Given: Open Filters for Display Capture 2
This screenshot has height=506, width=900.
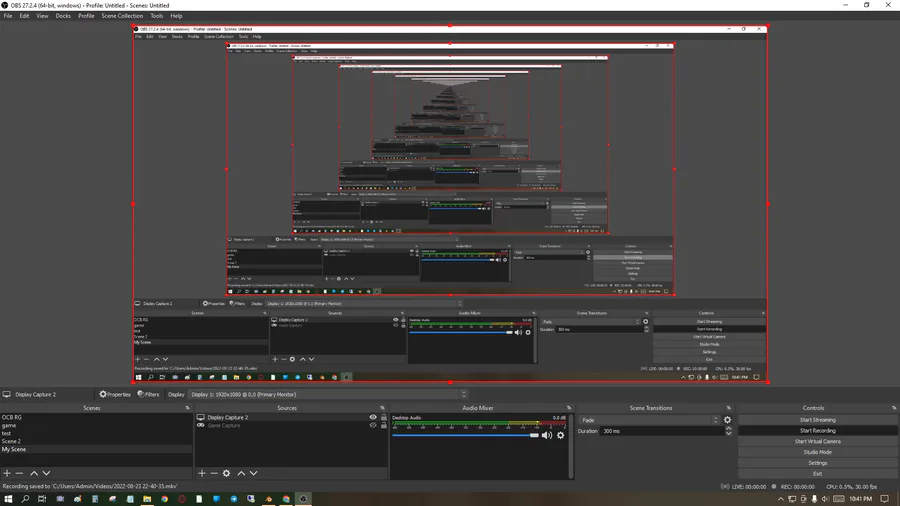Looking at the screenshot, I should 149,394.
